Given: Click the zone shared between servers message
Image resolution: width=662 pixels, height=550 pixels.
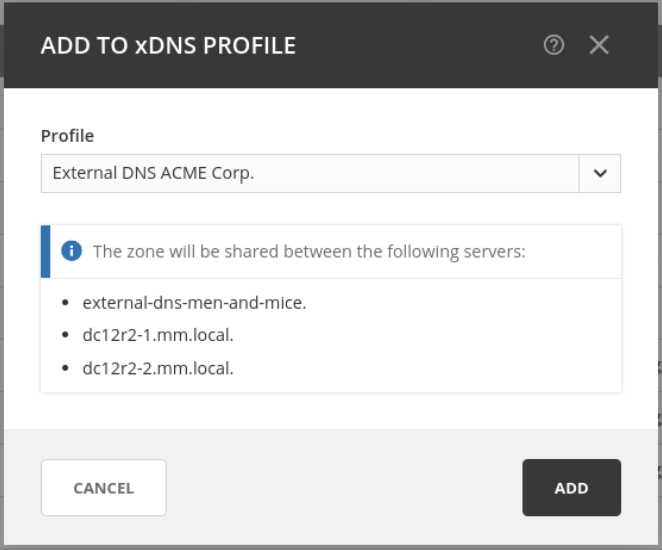Looking at the screenshot, I should pyautogui.click(x=309, y=251).
